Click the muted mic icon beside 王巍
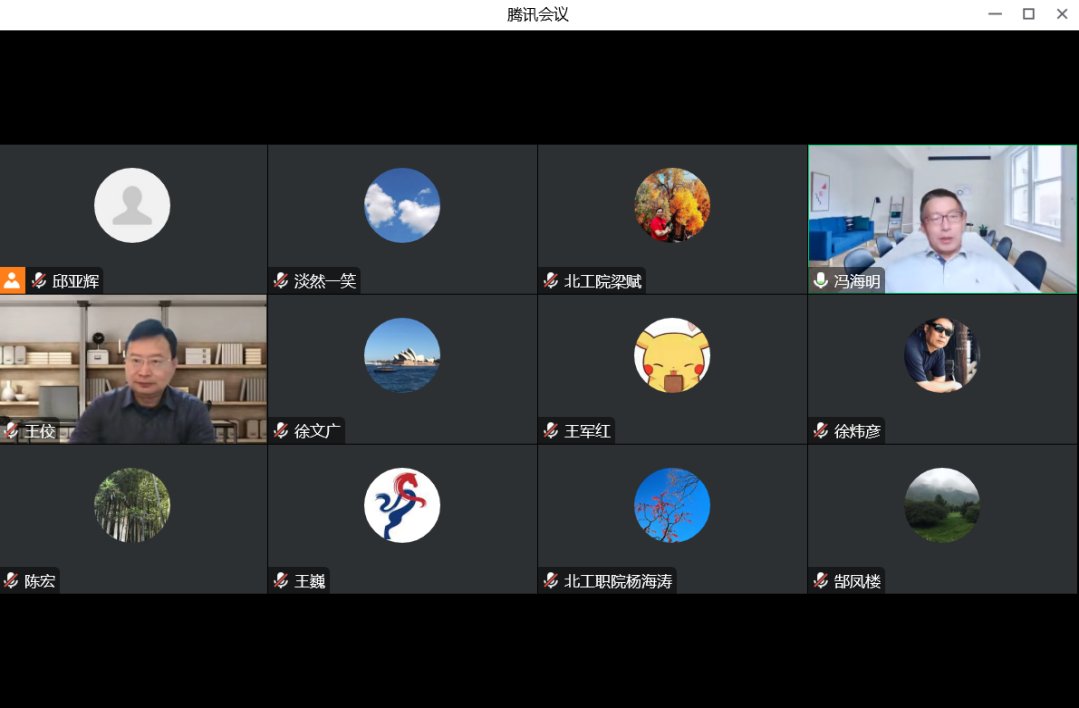This screenshot has width=1079, height=708. click(x=281, y=581)
